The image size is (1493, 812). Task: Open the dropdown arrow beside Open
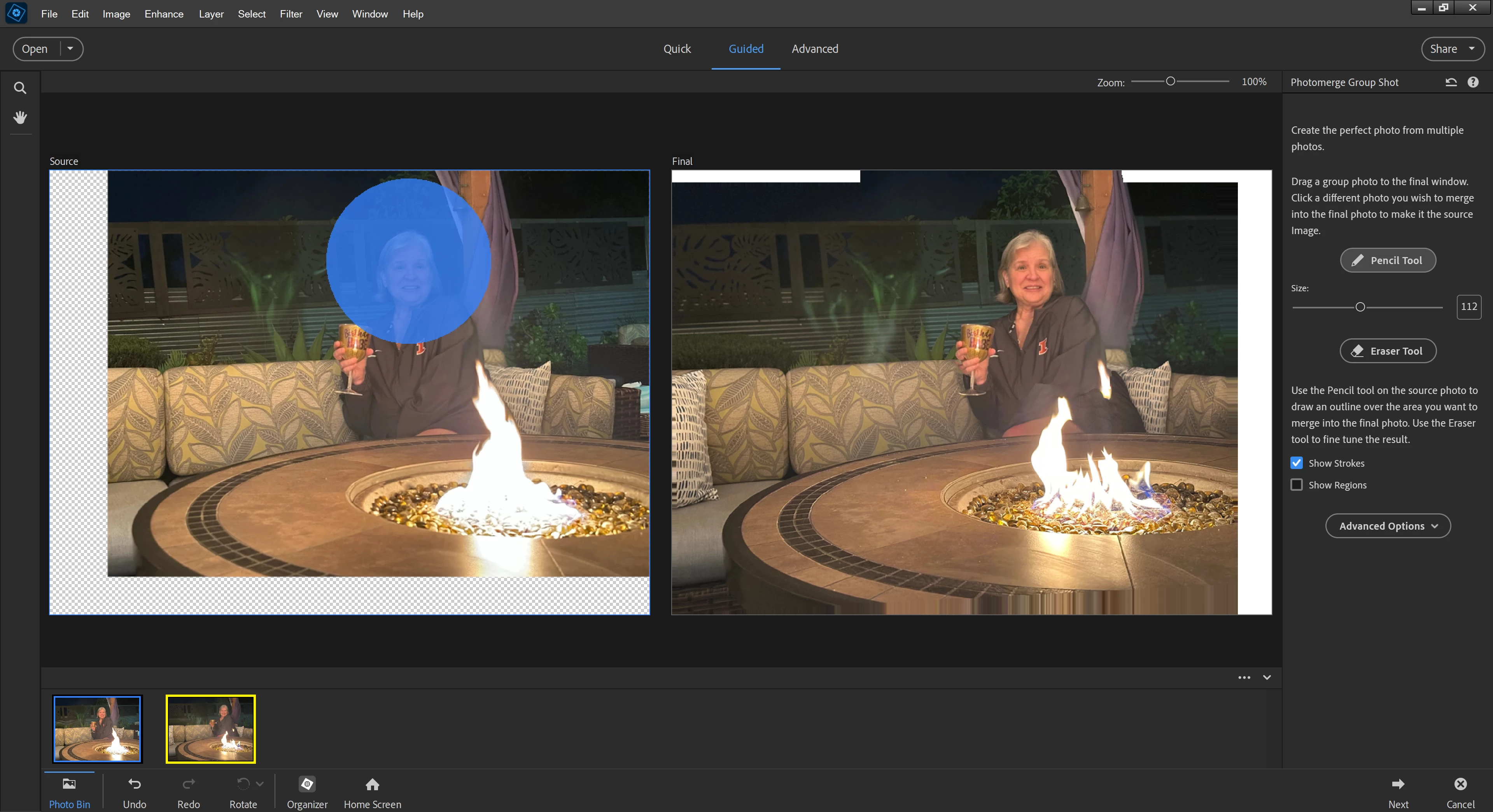(70, 49)
